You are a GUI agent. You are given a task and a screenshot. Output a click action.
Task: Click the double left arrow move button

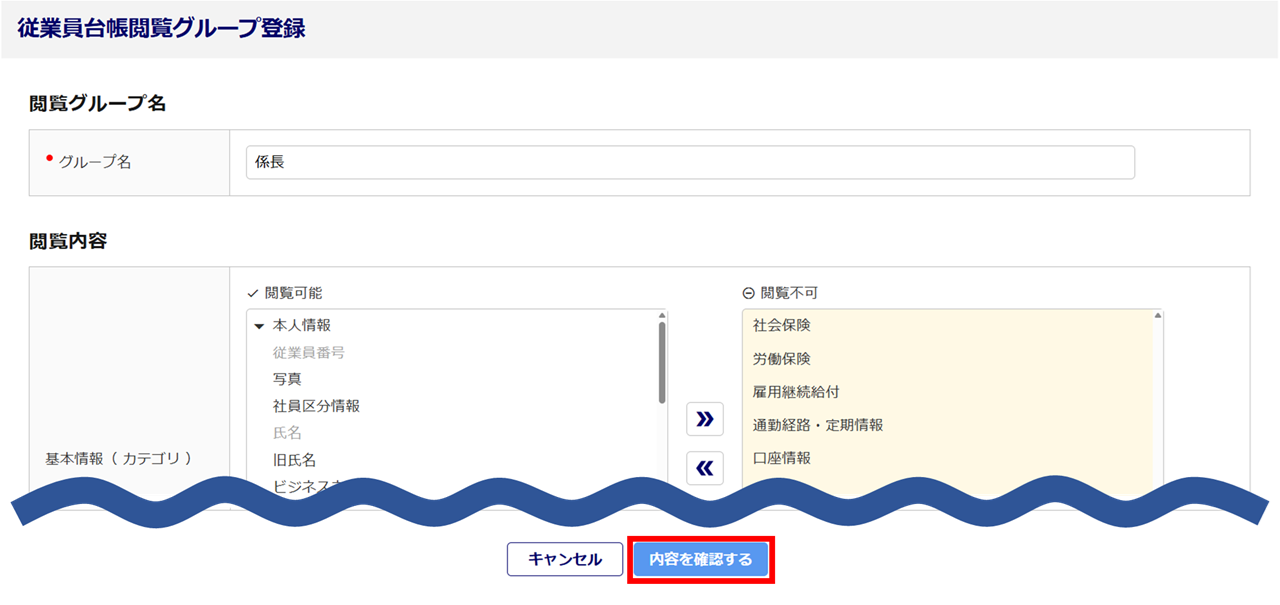[x=705, y=467]
